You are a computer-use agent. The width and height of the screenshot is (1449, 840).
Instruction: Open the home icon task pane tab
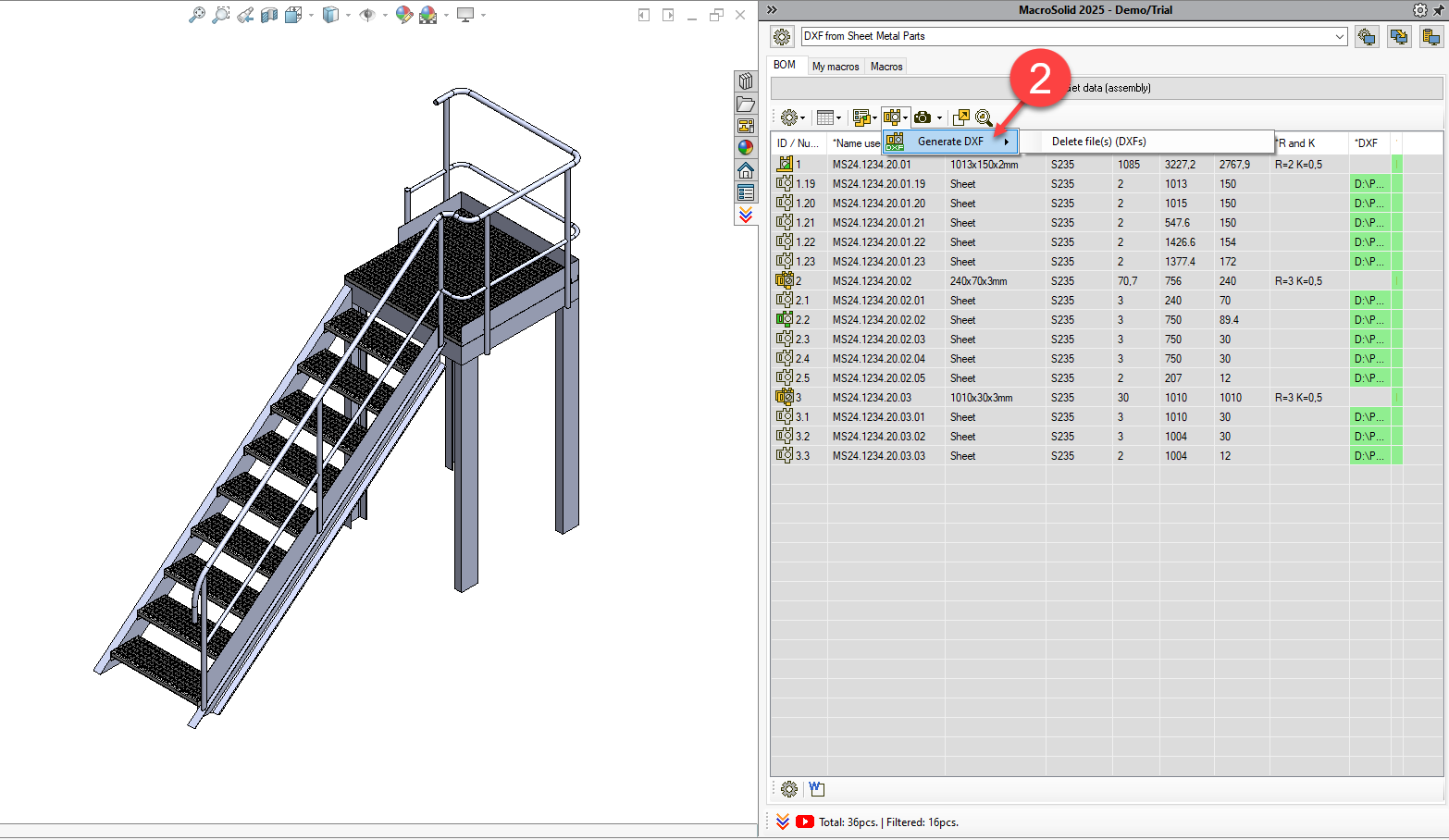[746, 170]
